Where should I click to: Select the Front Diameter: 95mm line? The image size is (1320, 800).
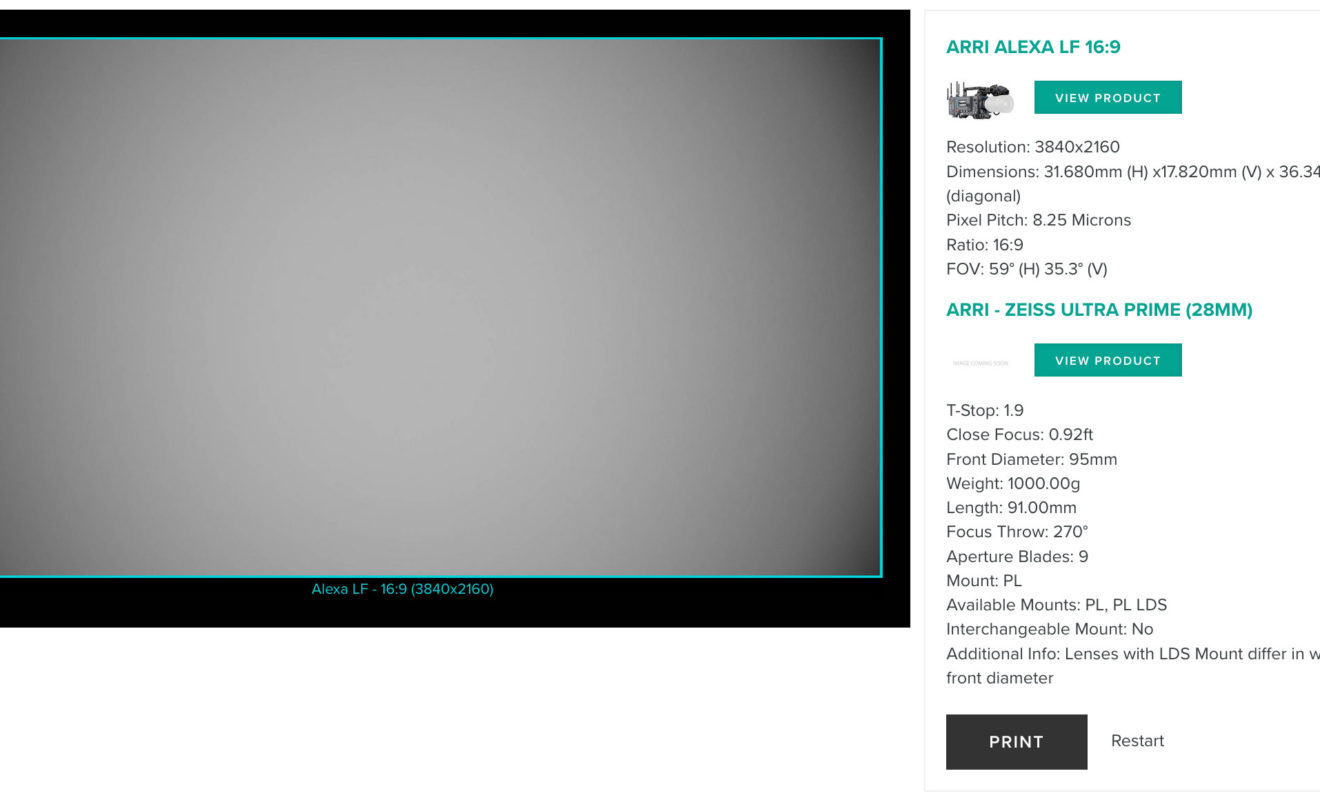(1031, 460)
